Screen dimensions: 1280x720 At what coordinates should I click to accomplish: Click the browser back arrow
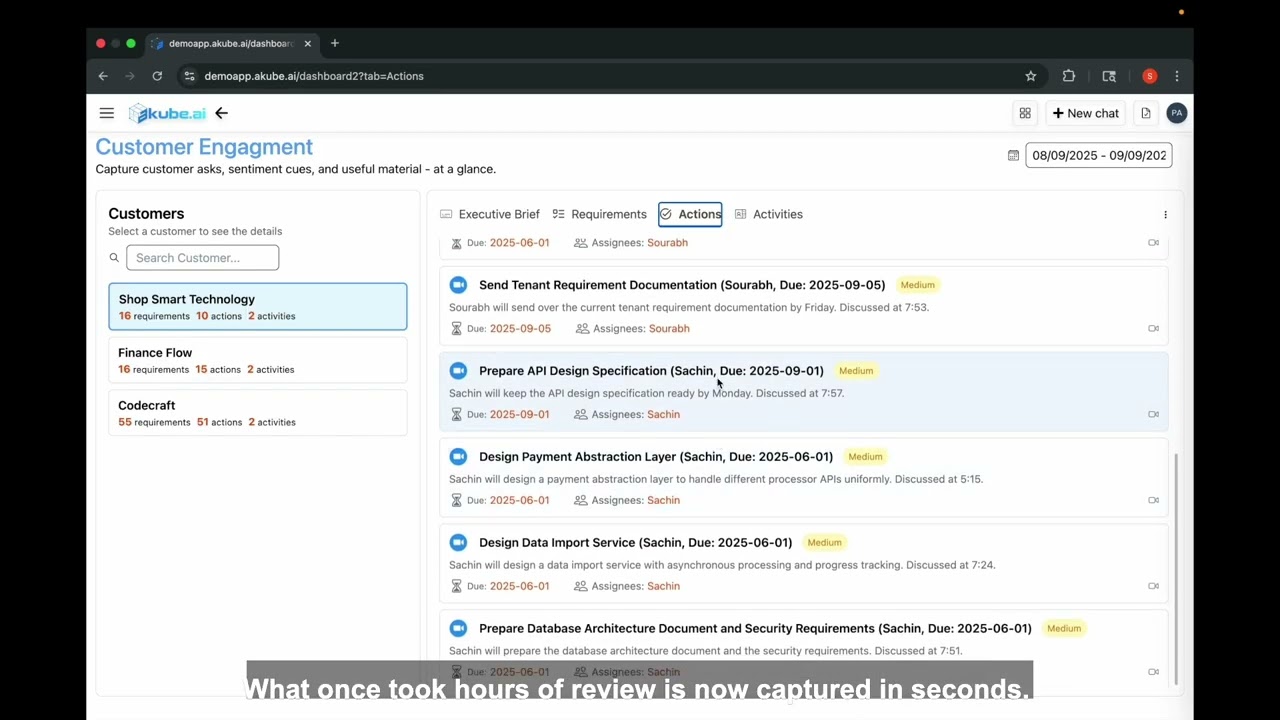point(103,76)
